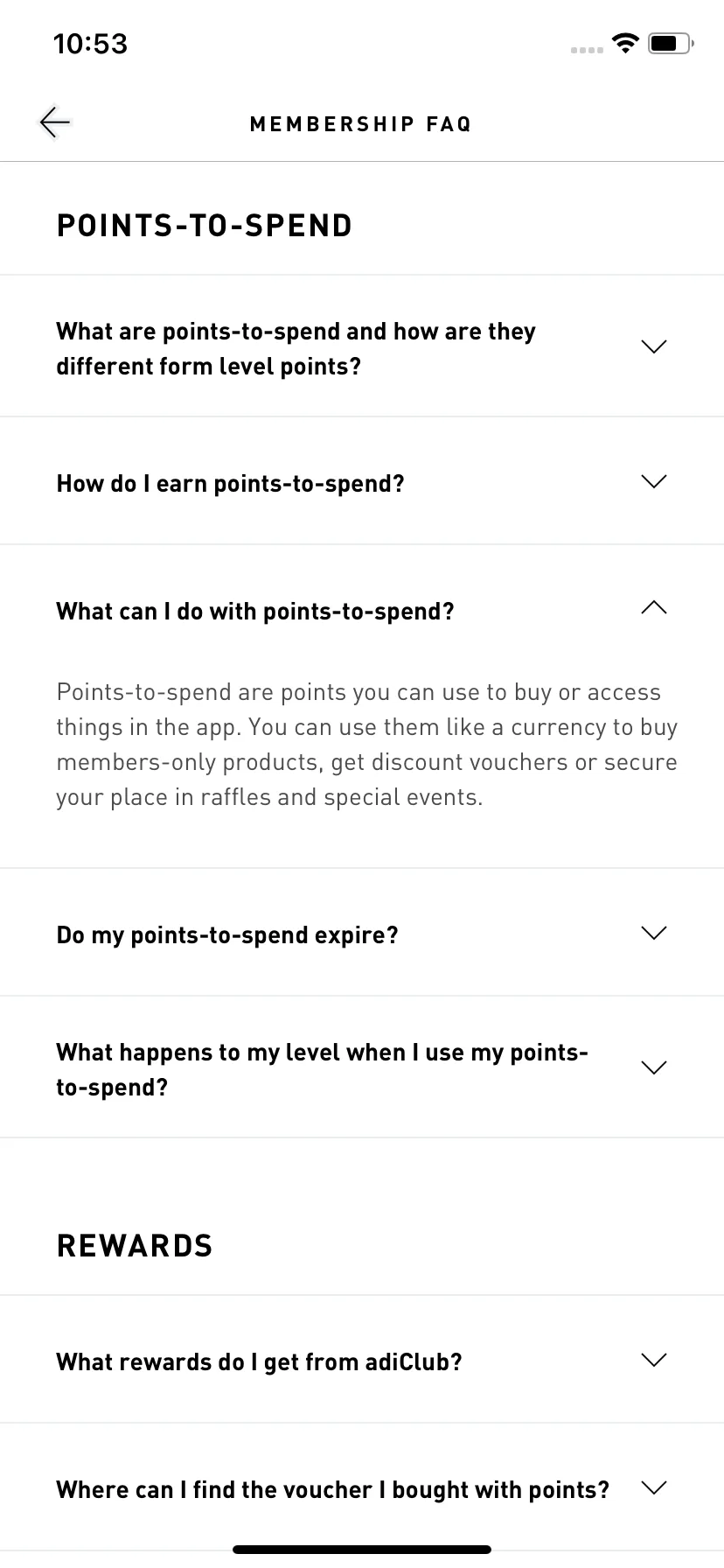Screen dimensions: 724x1568
Task: Collapse the What can I do with points-to-spend answer
Action: tap(654, 608)
